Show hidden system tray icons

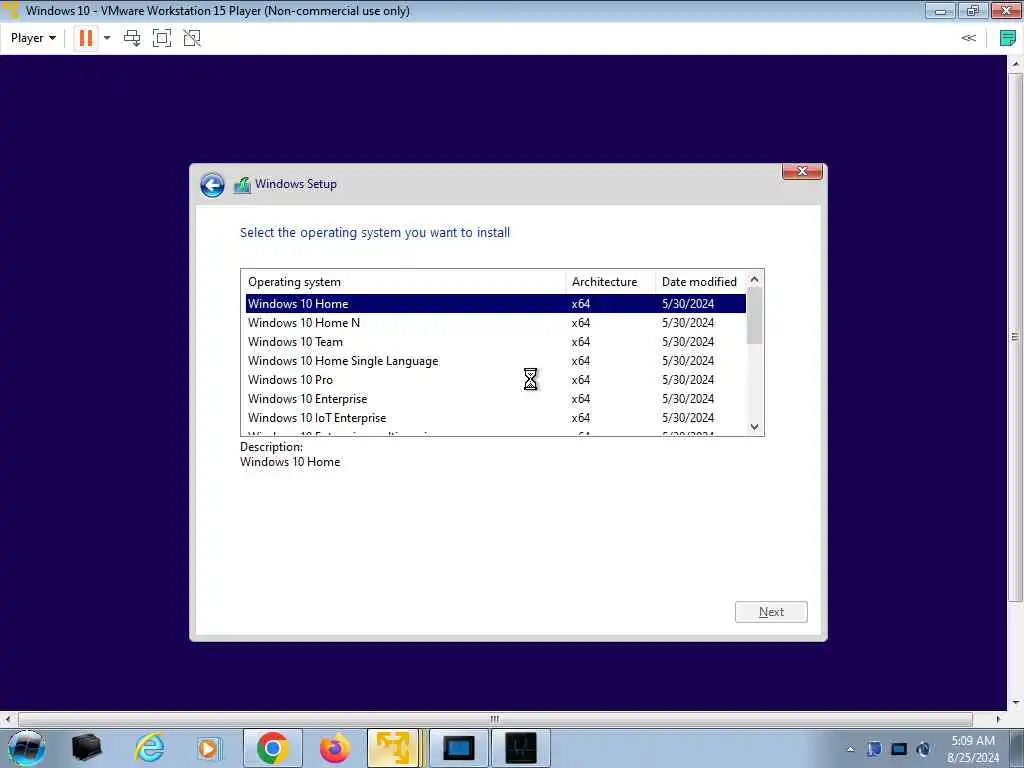pos(850,749)
